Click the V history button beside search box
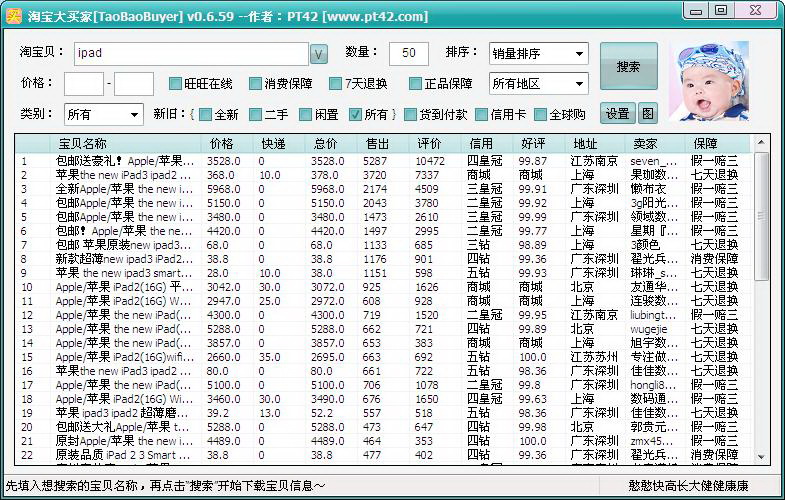Screen dimensions: 785x500 pos(318,53)
